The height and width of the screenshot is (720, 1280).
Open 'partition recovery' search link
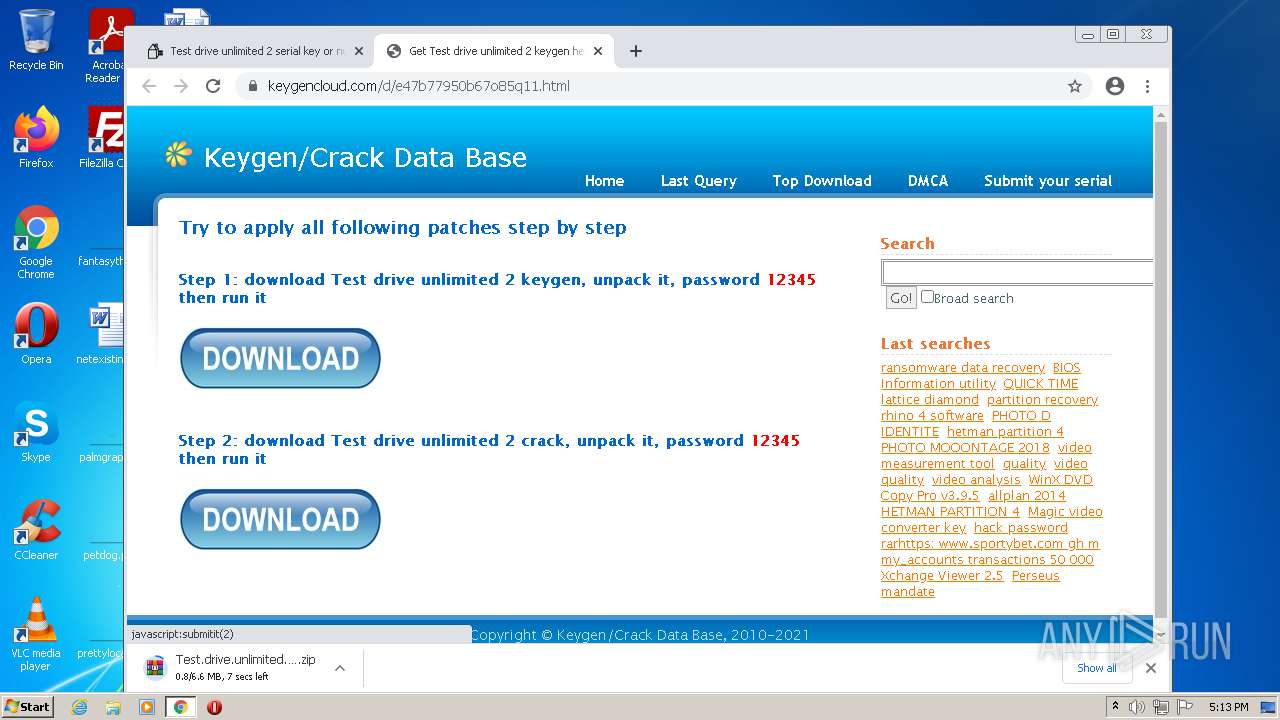(x=1042, y=400)
